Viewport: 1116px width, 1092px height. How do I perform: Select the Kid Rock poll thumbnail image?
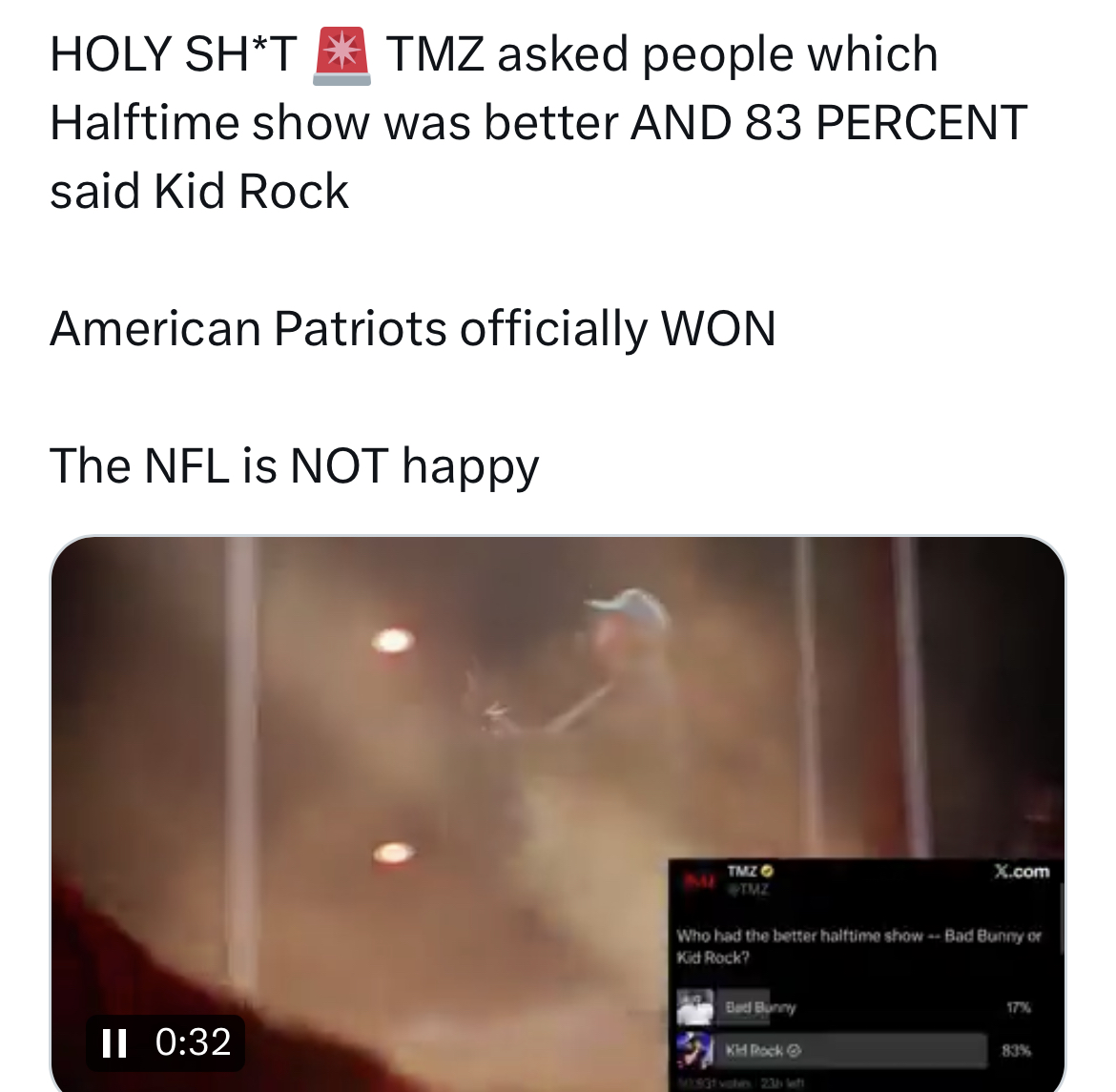[694, 1050]
